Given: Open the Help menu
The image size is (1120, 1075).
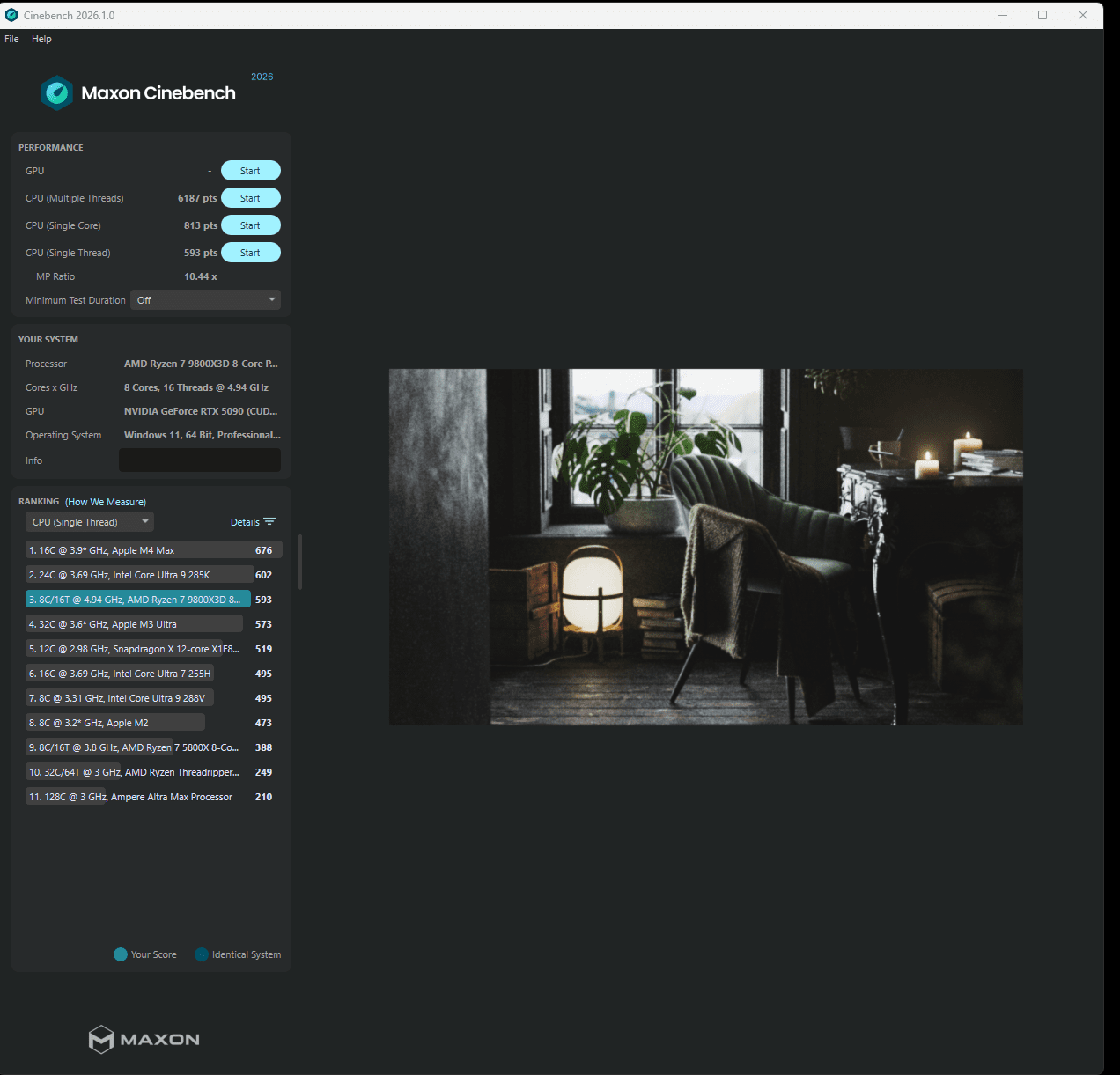Looking at the screenshot, I should 41,39.
